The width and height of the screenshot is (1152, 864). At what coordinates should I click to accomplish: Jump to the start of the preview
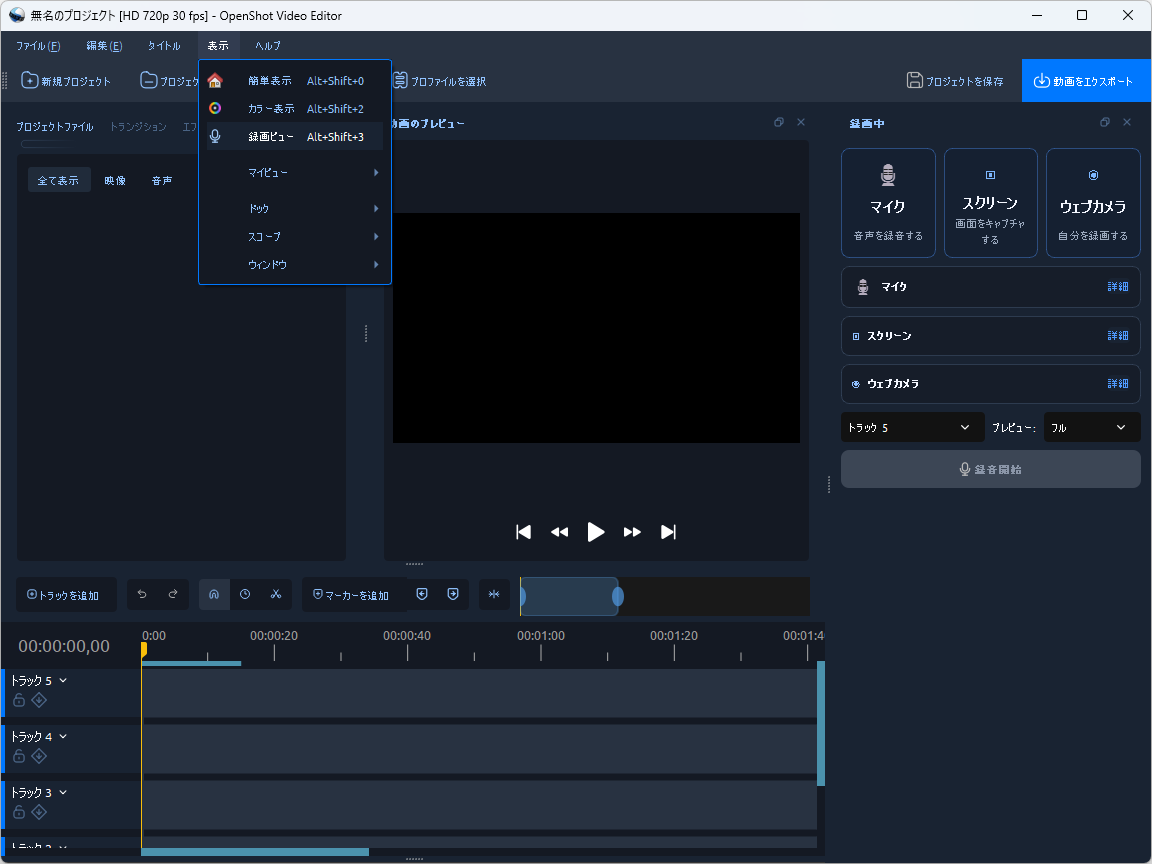pyautogui.click(x=523, y=532)
